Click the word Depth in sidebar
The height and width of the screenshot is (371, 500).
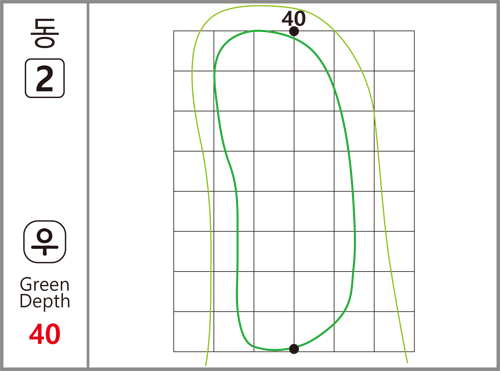(x=45, y=301)
